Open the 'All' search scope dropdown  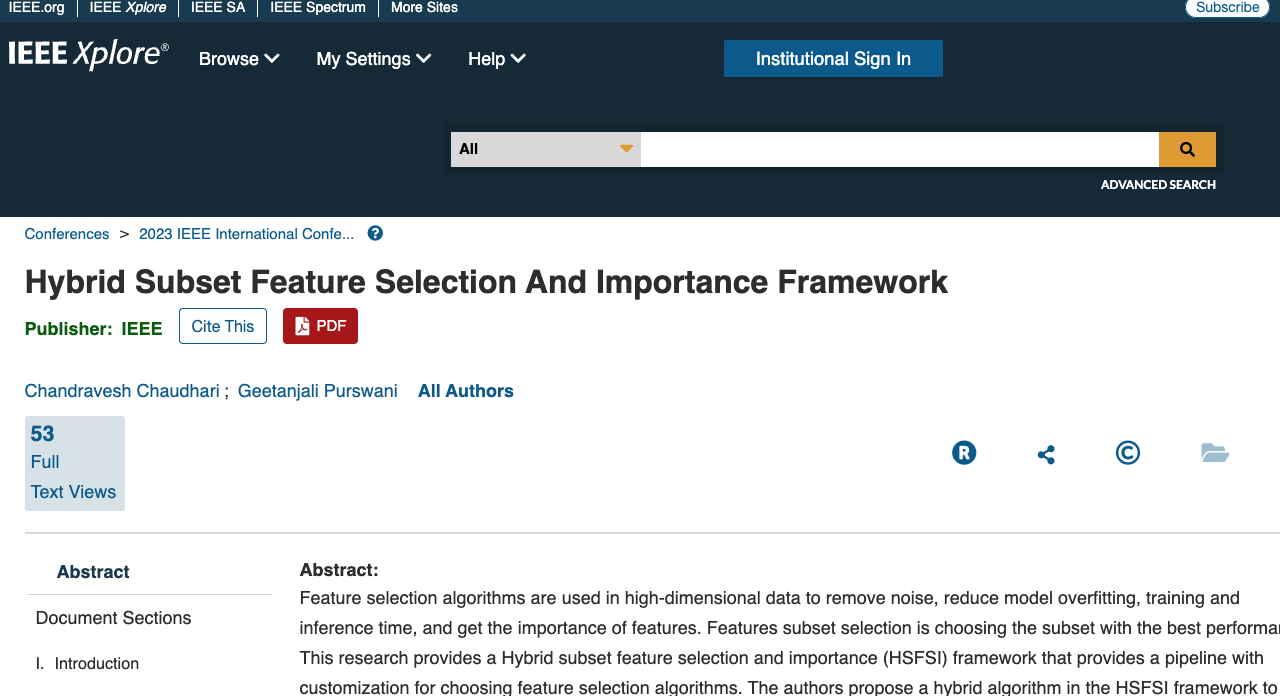(545, 148)
